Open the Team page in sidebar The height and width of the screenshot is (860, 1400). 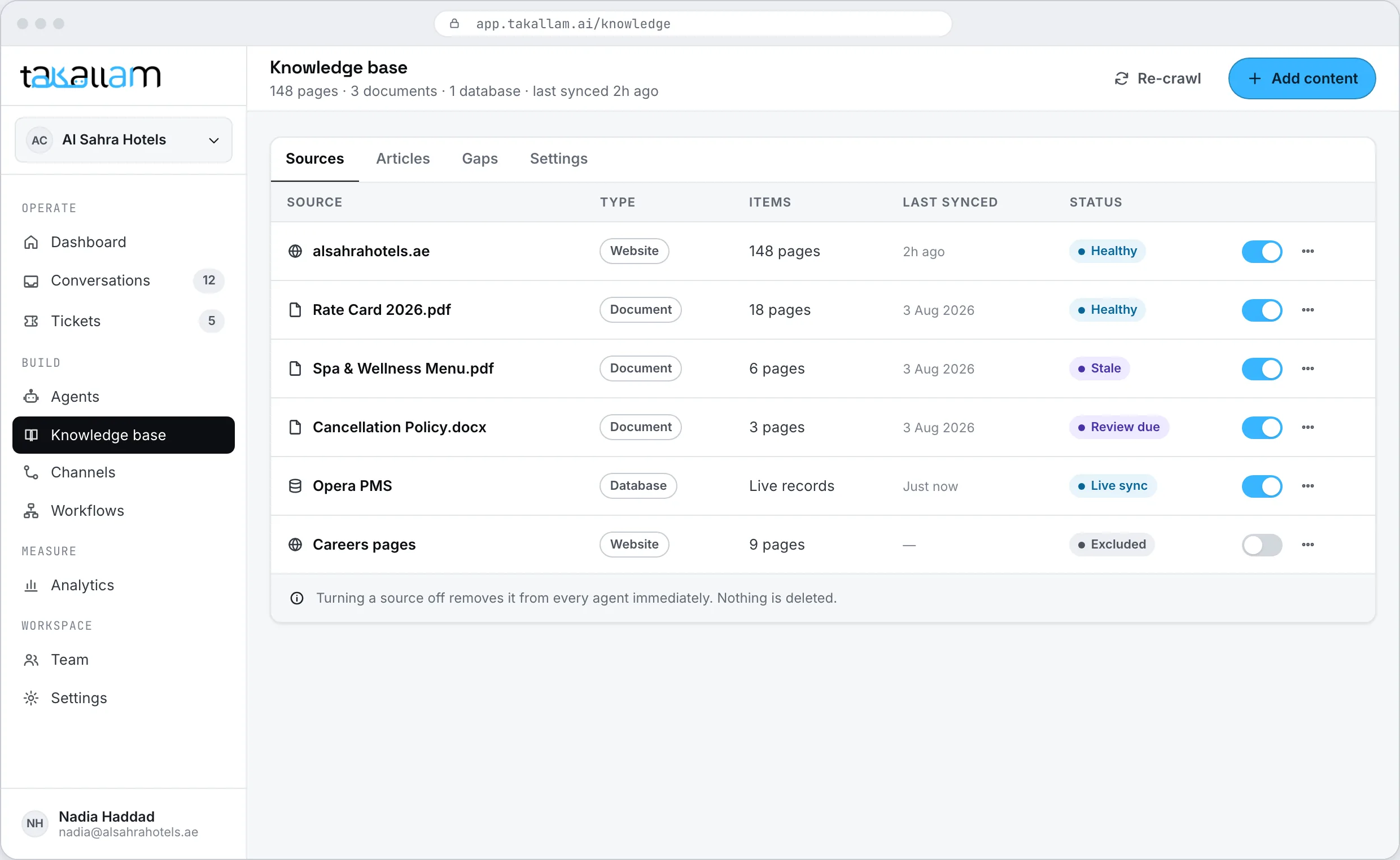(x=124, y=659)
